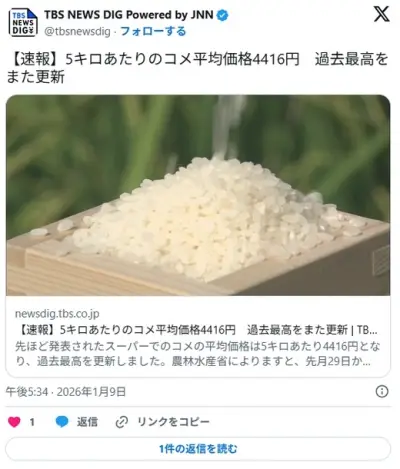Screen dimensions: 400x469
Task: Click the 1件の返信を読む button
Action: tap(198, 449)
